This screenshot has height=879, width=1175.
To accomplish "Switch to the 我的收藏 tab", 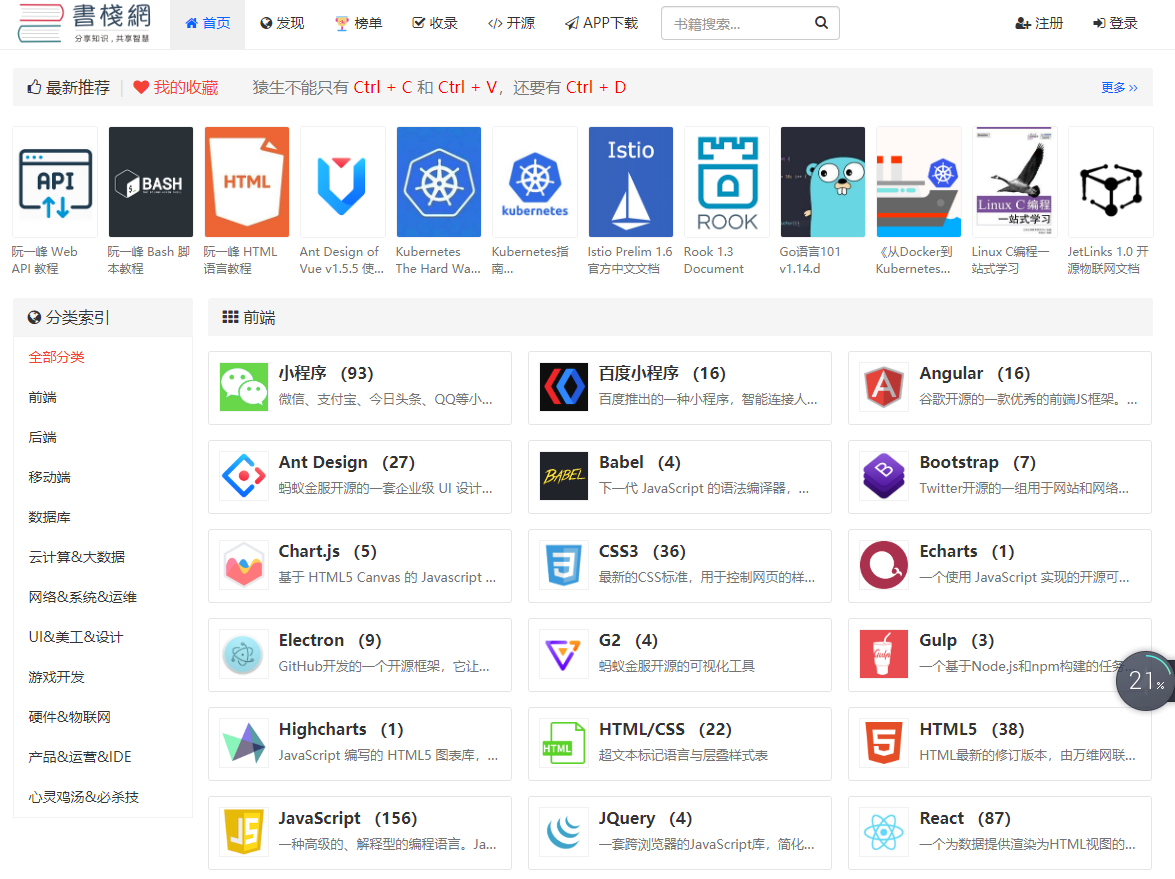I will click(175, 88).
